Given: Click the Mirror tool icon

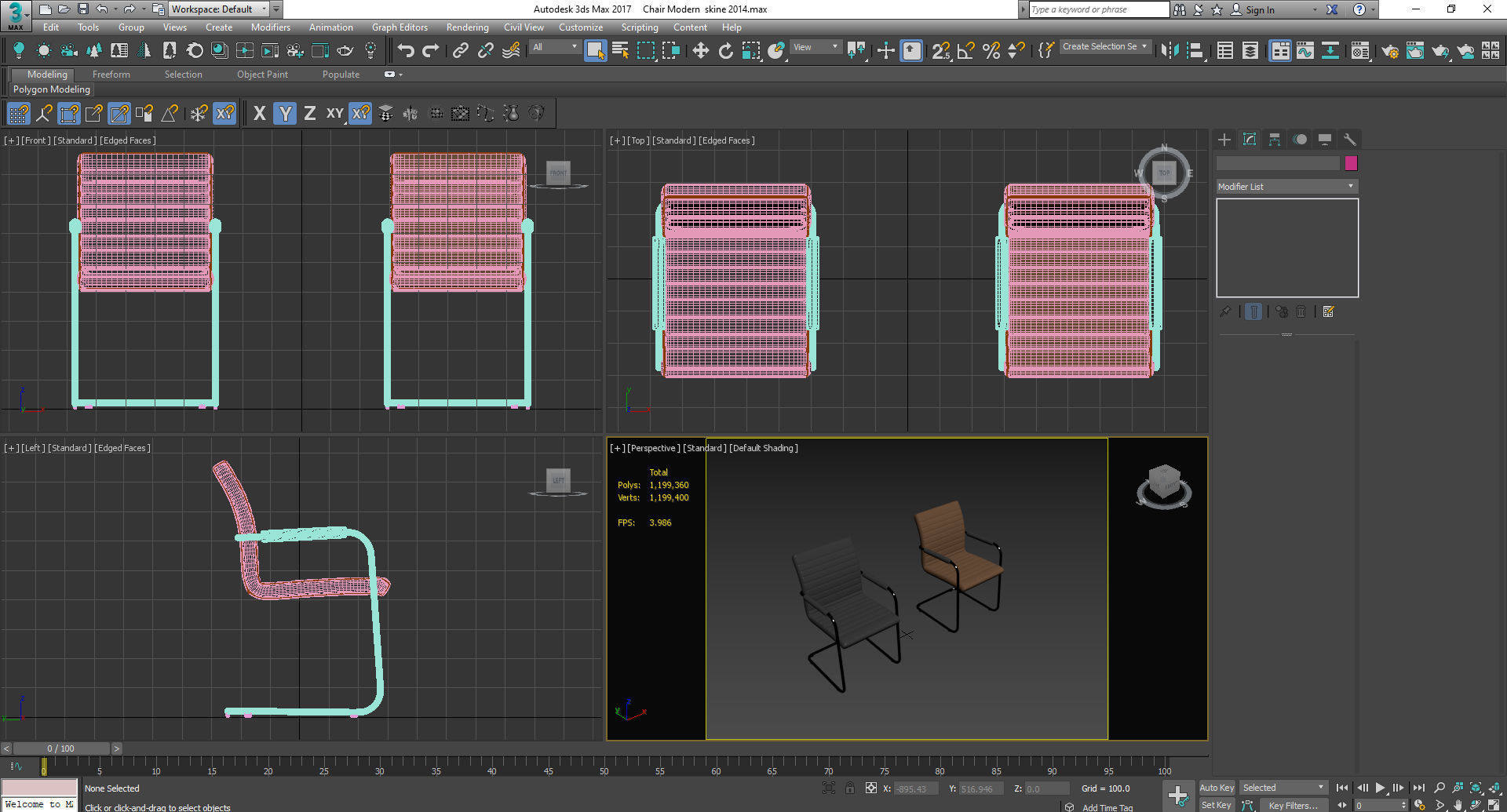Looking at the screenshot, I should (1169, 51).
